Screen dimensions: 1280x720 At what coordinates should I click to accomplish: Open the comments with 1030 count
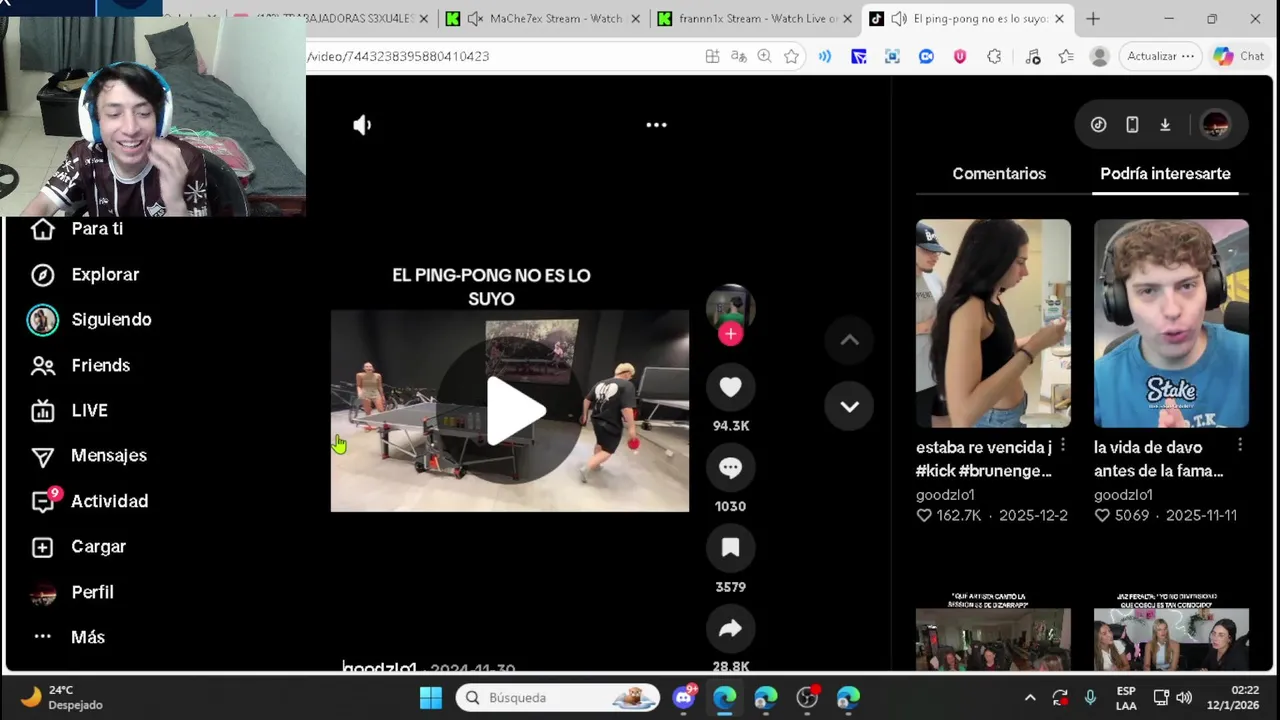point(730,468)
